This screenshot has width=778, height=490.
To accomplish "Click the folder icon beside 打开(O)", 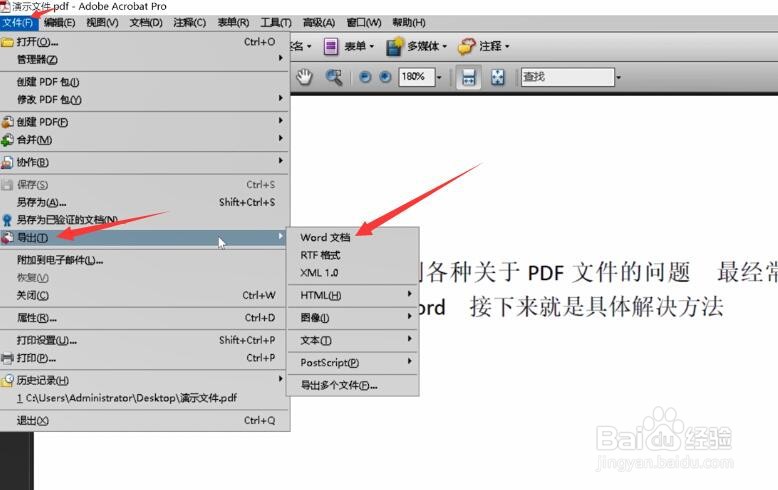I will click(x=7, y=42).
